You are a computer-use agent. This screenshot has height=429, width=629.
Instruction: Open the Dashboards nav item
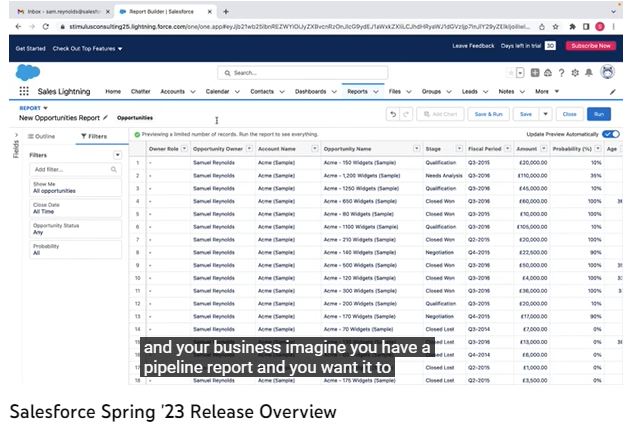click(310, 91)
